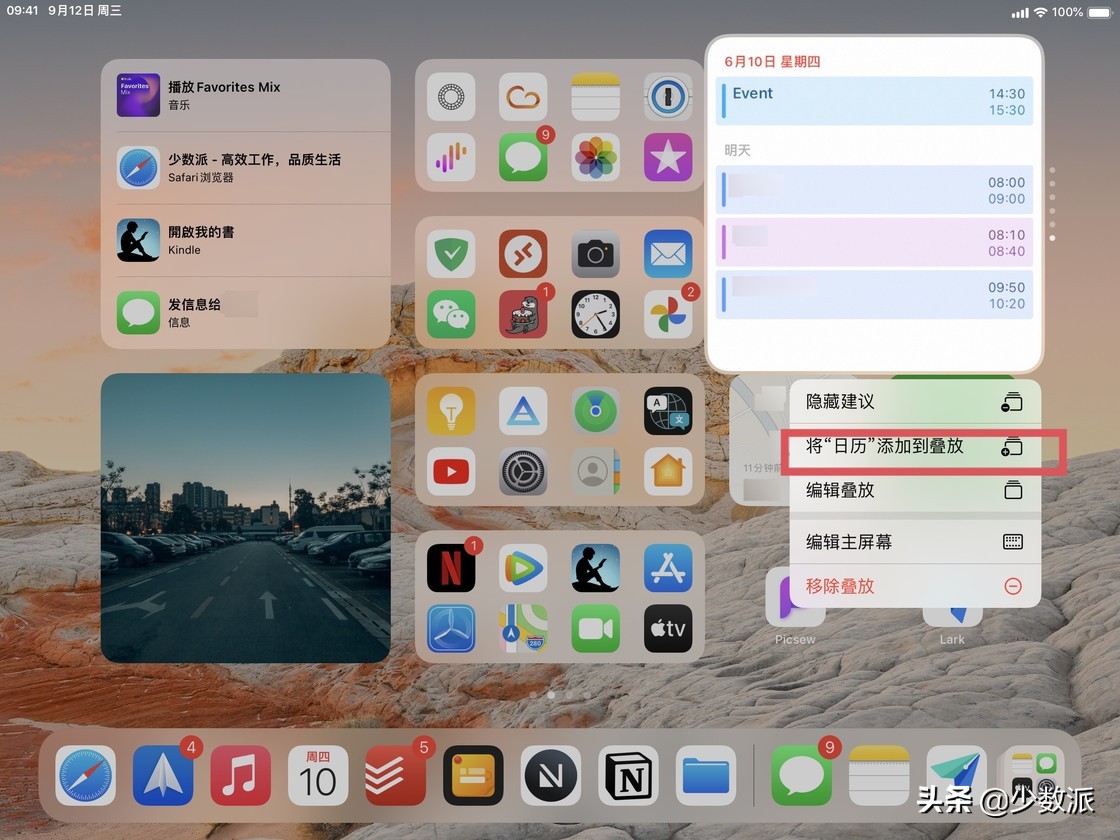Viewport: 1120px width, 840px height.
Task: Select 编辑叠放 menu entry
Action: pos(915,491)
